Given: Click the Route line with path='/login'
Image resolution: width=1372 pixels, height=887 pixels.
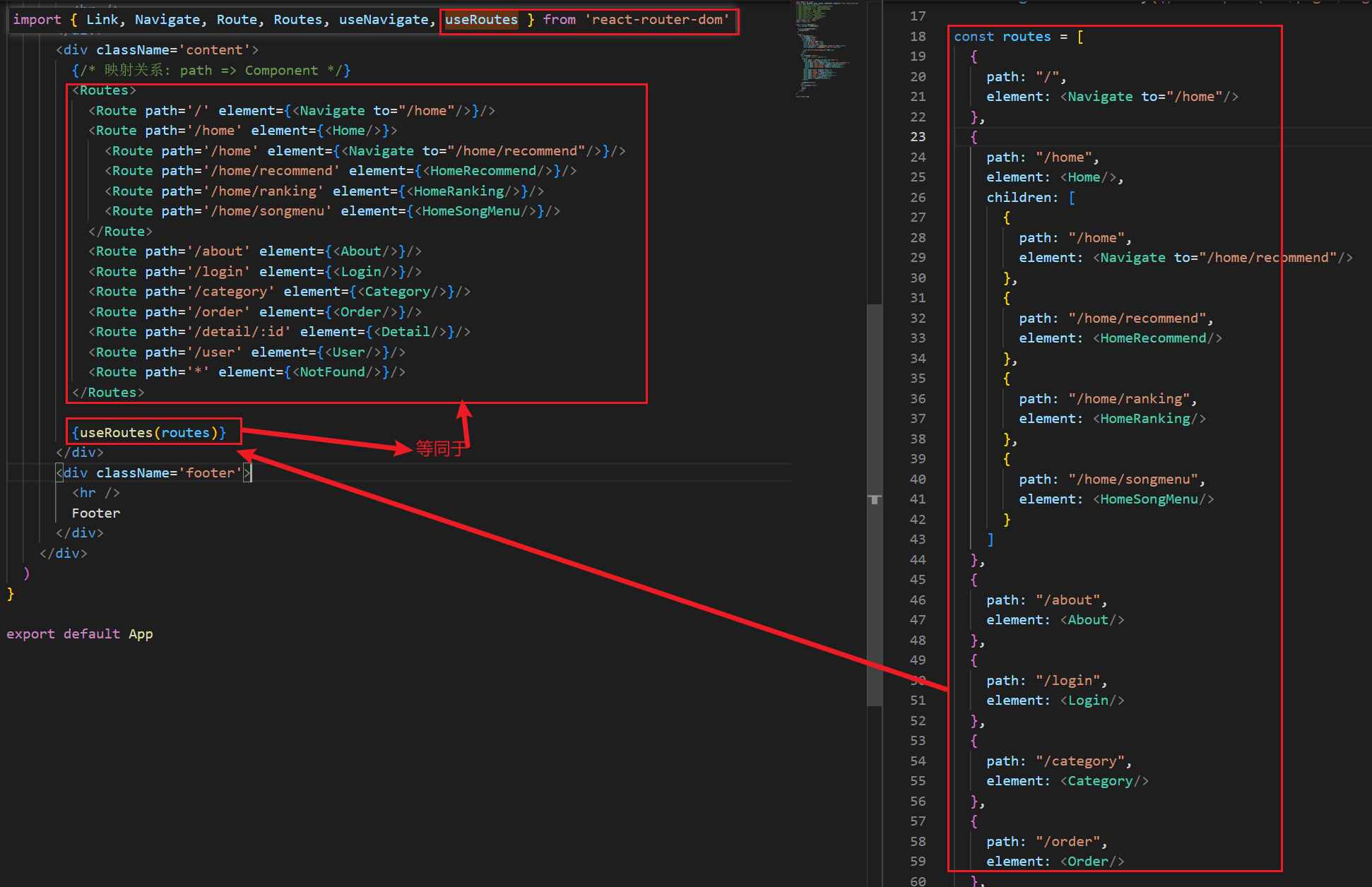Looking at the screenshot, I should (x=255, y=272).
